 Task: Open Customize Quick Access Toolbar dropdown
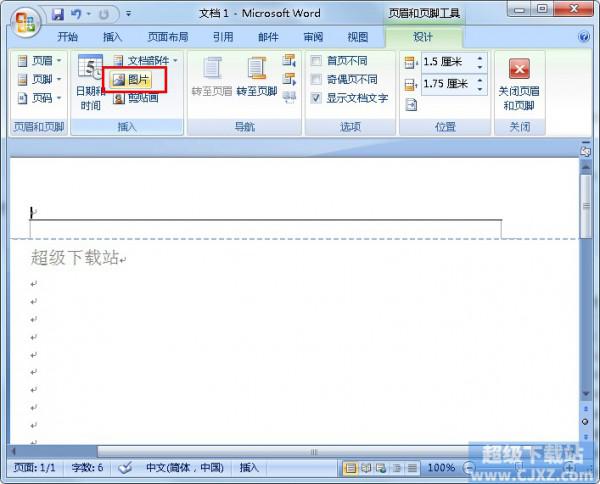click(x=129, y=14)
